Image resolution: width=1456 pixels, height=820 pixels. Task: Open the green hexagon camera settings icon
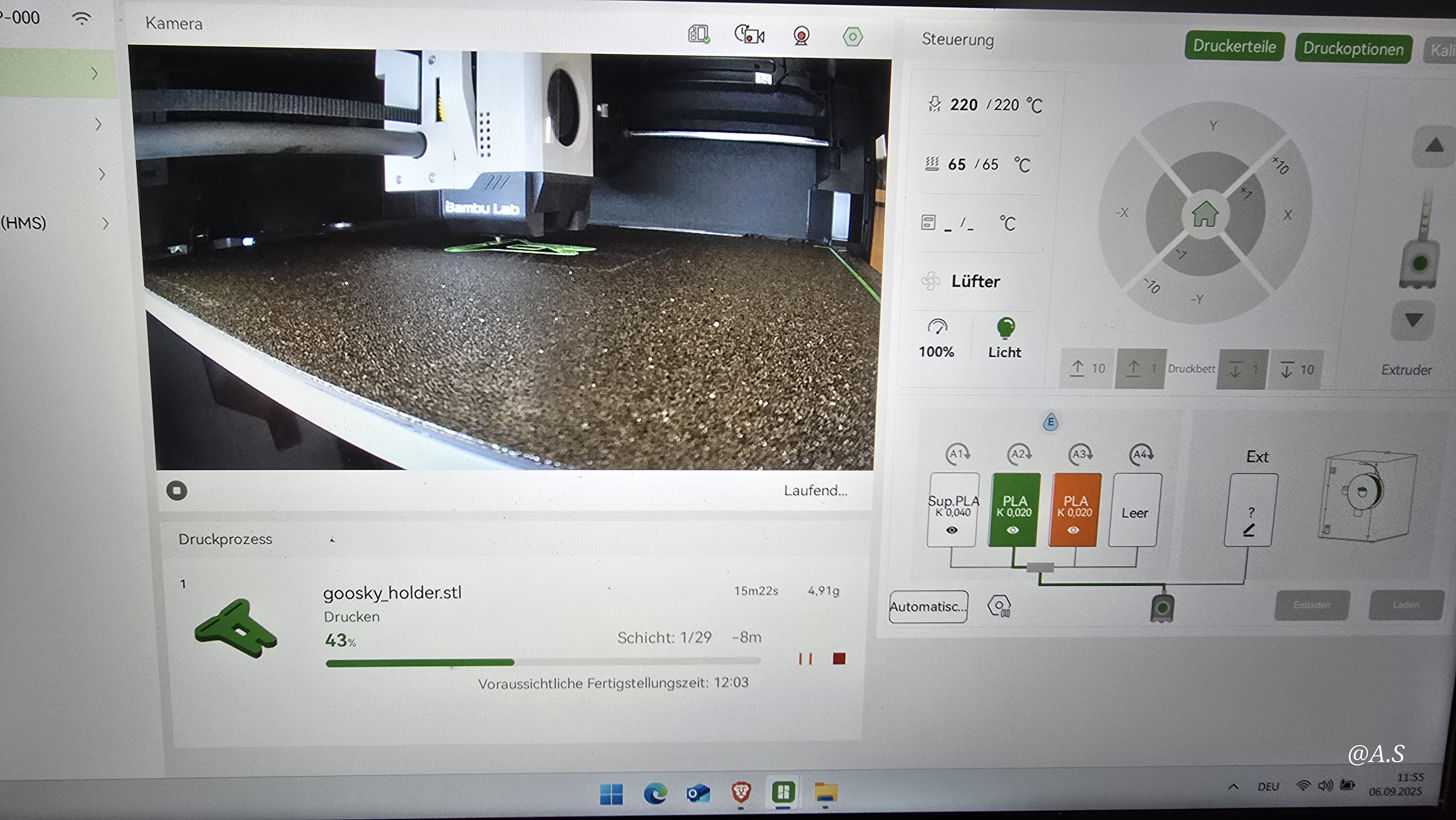tap(852, 38)
